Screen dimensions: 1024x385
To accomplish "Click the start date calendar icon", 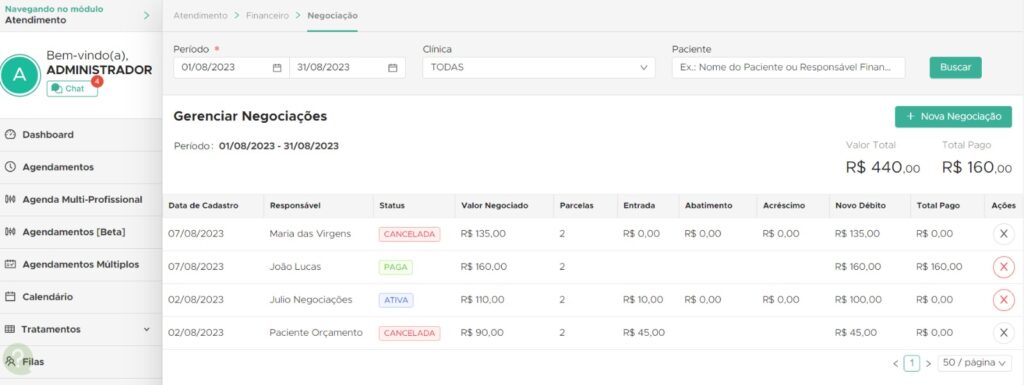I will [277, 67].
